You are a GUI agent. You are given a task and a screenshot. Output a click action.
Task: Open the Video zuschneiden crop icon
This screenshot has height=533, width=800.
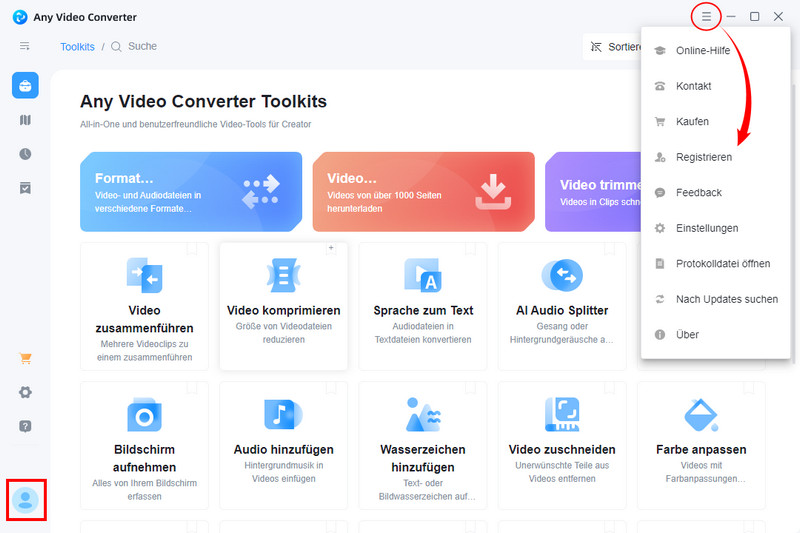tap(562, 415)
